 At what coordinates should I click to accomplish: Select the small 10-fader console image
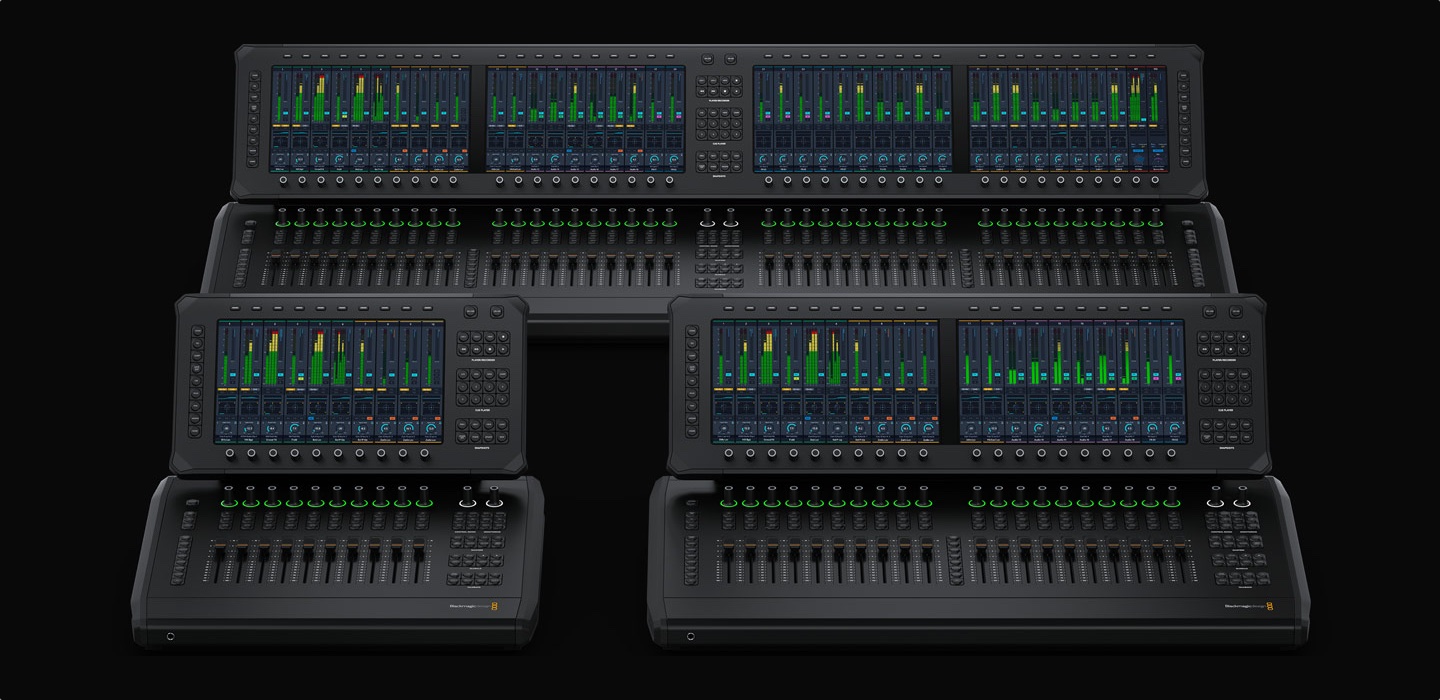[x=338, y=470]
